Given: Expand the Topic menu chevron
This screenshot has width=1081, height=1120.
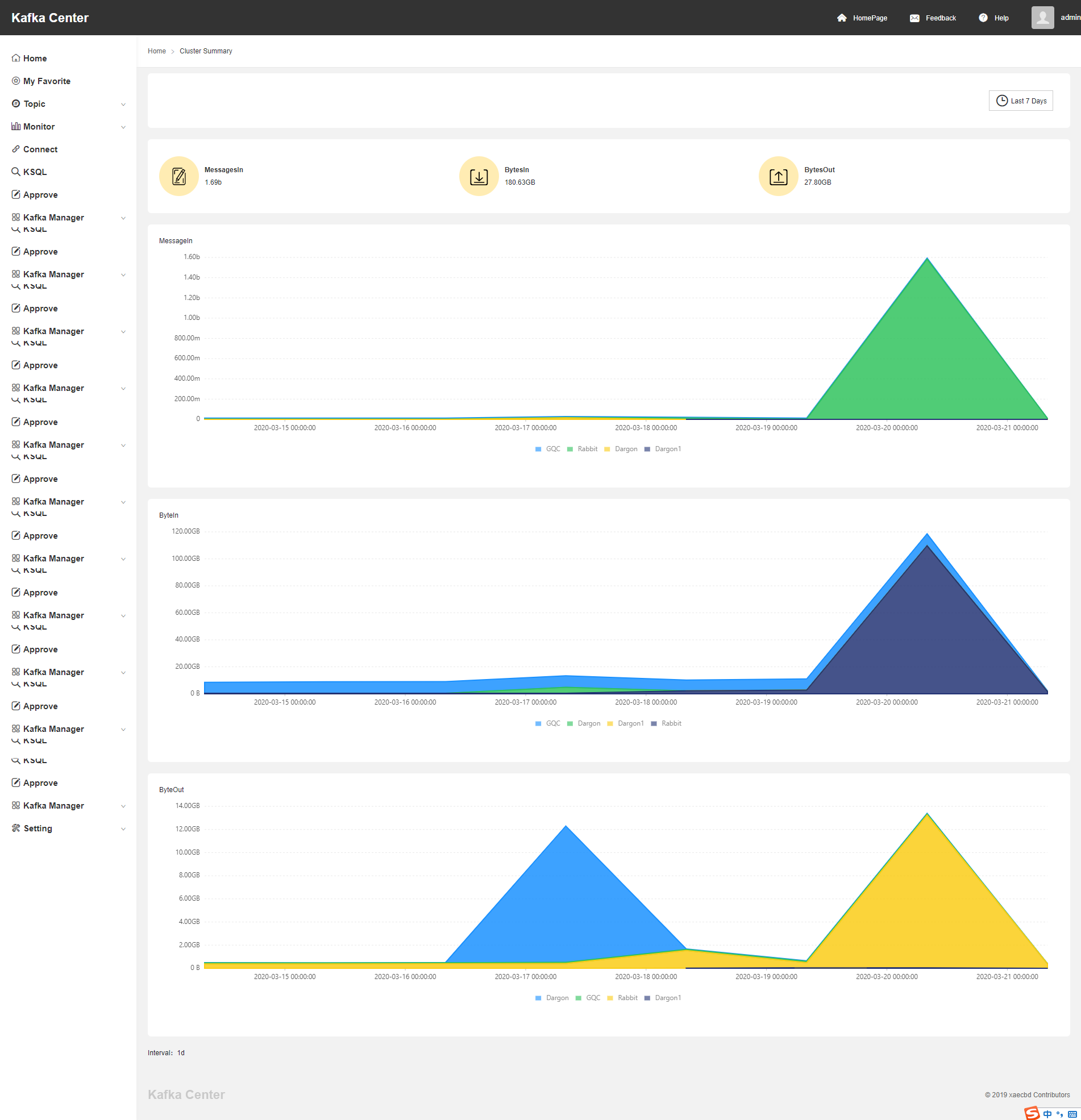Looking at the screenshot, I should pyautogui.click(x=123, y=104).
